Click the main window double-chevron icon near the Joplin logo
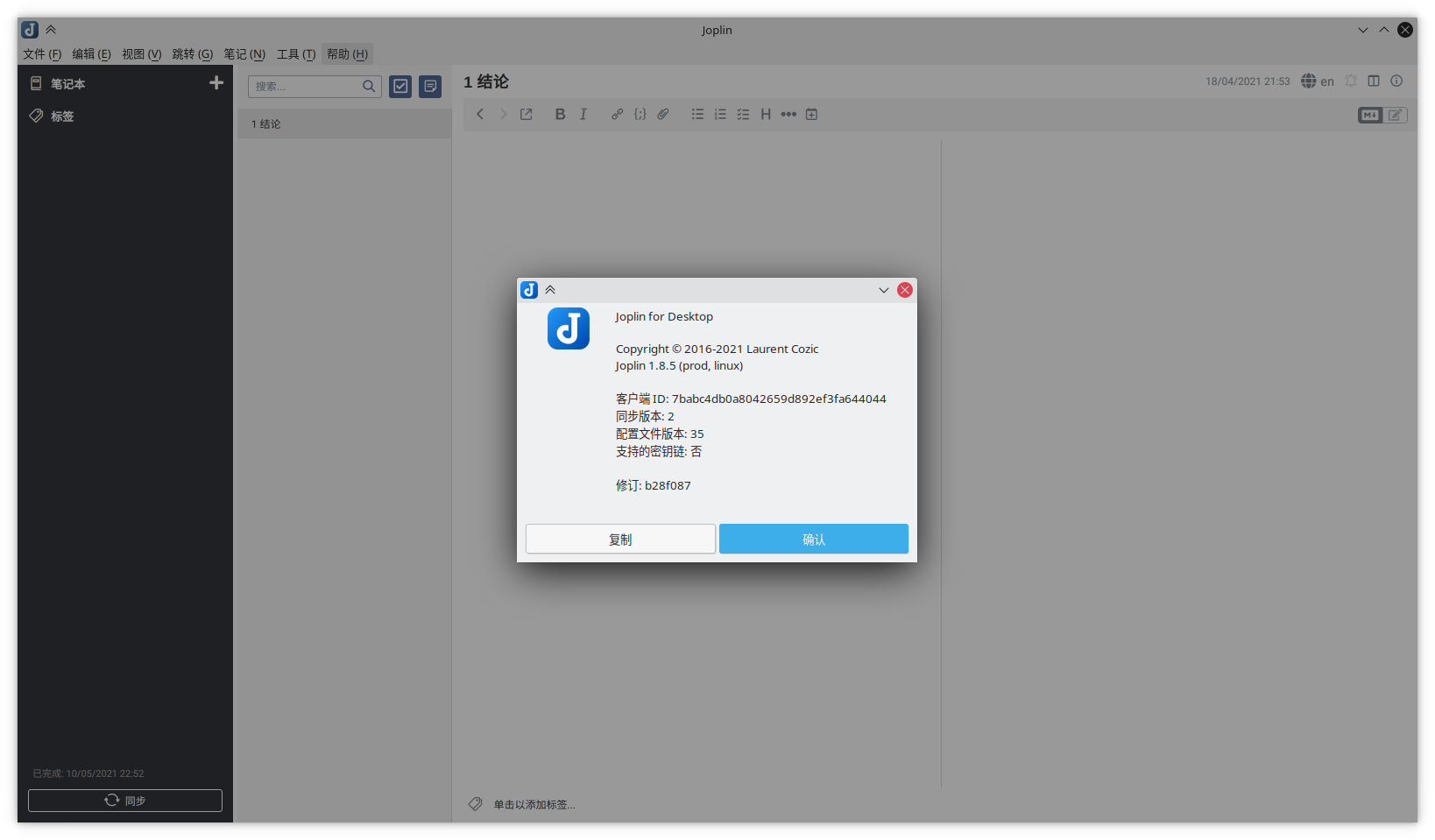Viewport: 1435px width, 840px height. [x=51, y=30]
